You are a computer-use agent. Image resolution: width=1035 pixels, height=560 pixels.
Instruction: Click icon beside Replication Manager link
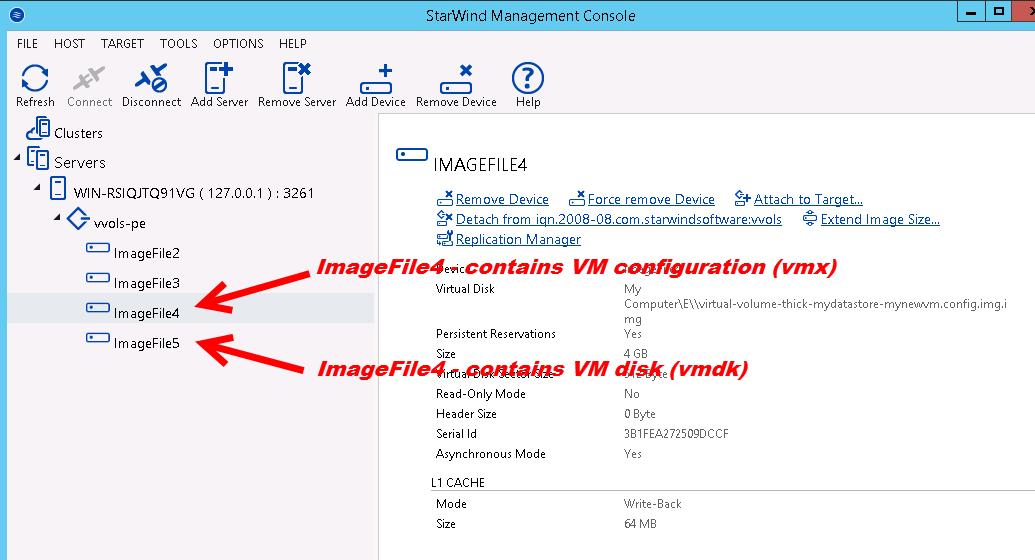445,238
